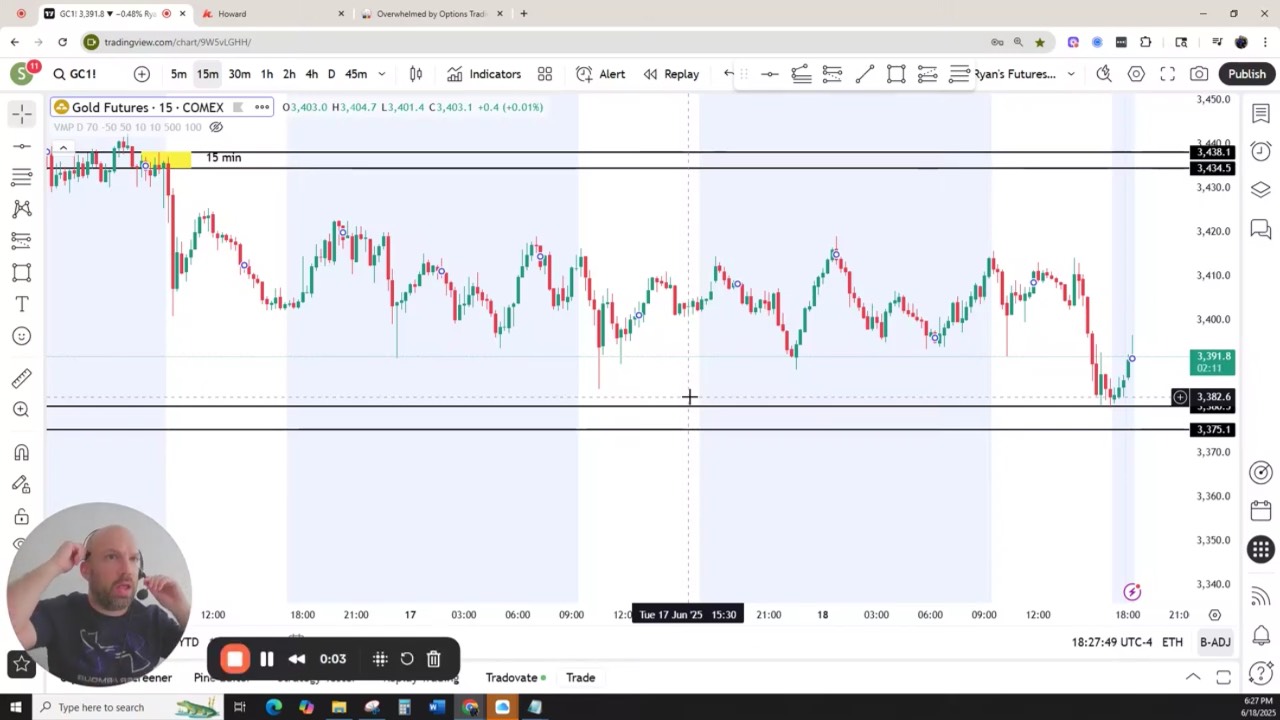
Task: Open the object tree layers panel
Action: point(1260,190)
